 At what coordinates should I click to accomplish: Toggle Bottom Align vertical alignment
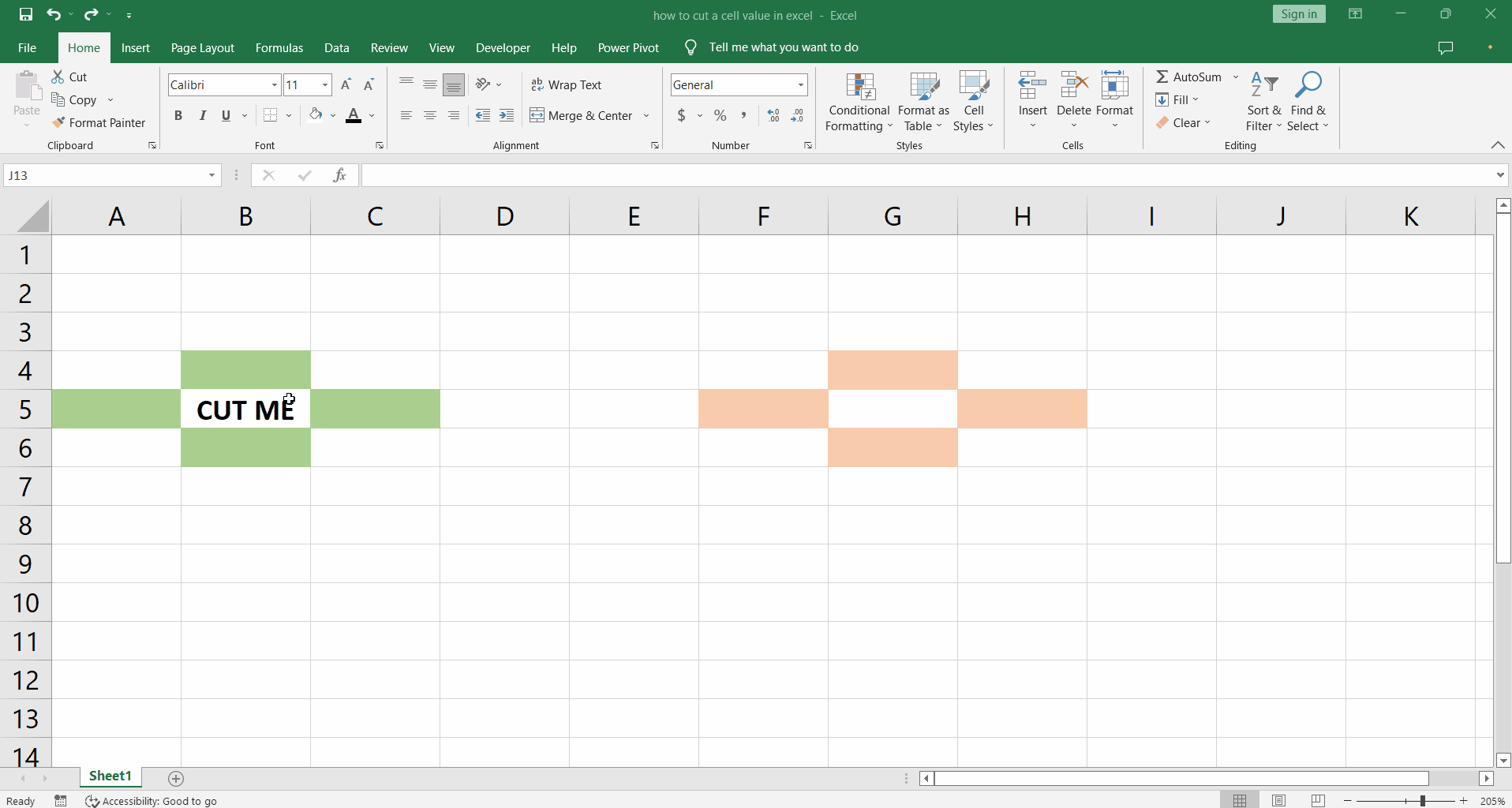pos(454,84)
